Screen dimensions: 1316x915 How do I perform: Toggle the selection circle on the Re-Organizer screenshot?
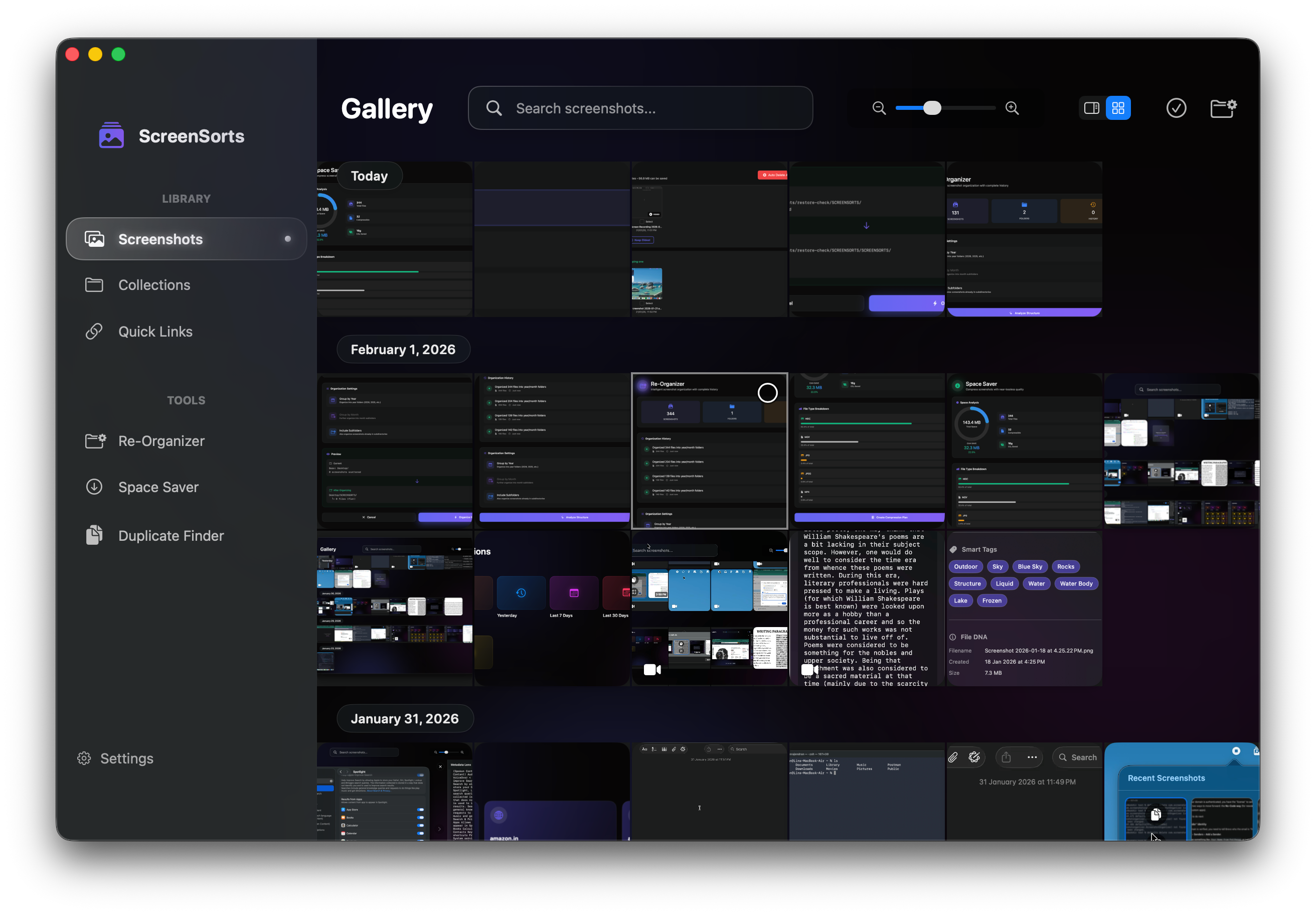(x=768, y=393)
